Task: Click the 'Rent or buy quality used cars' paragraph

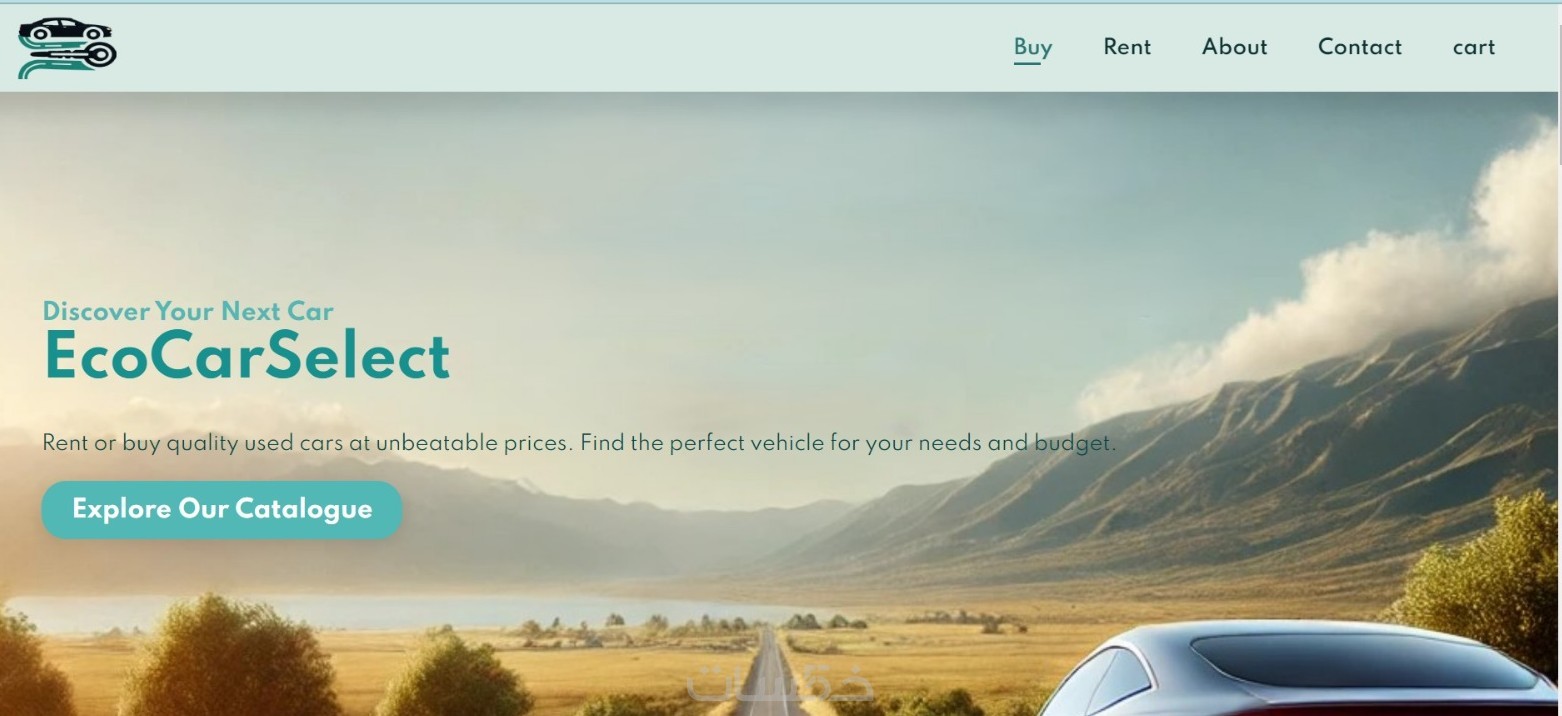Action: point(579,443)
